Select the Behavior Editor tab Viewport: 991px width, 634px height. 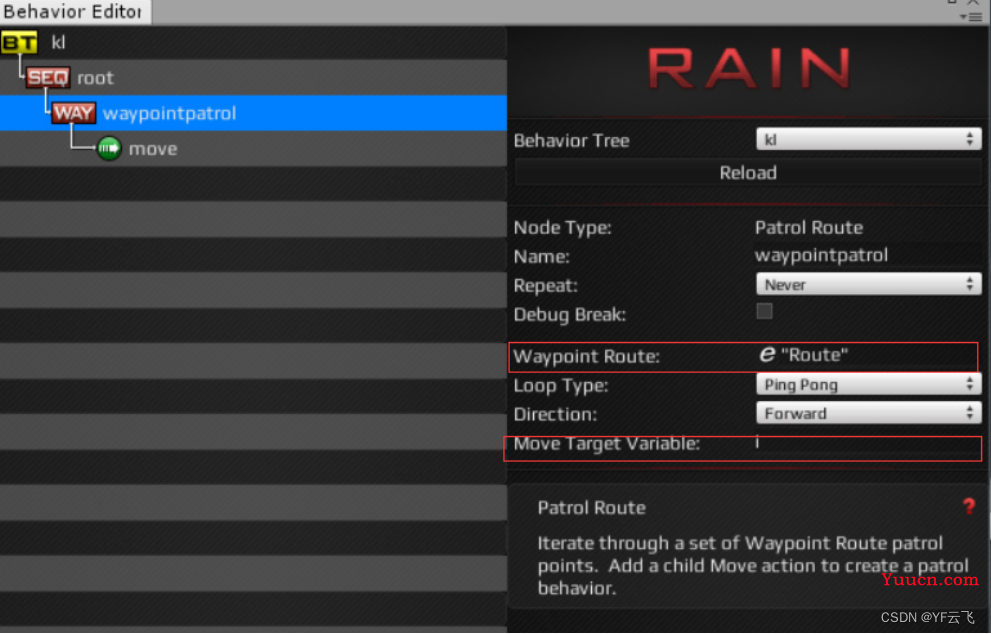point(75,11)
